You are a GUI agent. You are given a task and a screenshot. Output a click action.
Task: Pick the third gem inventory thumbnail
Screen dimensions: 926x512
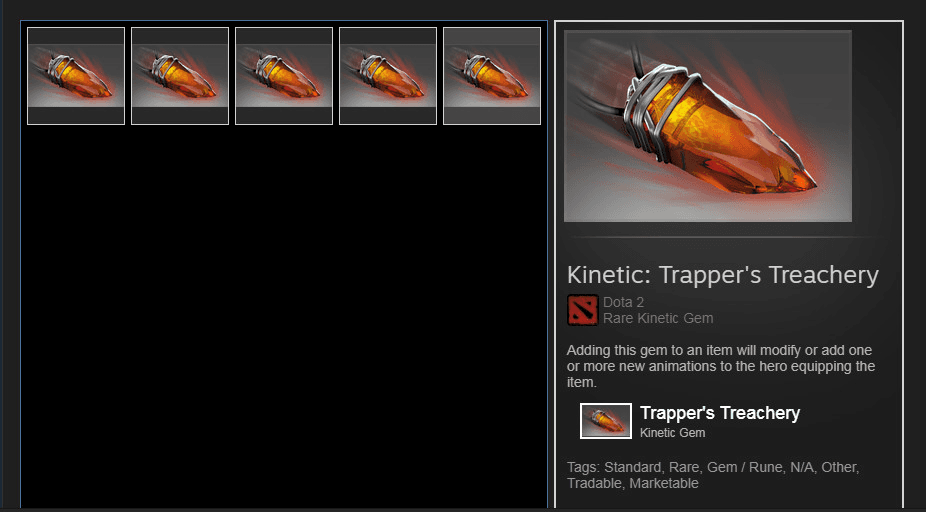click(x=283, y=76)
